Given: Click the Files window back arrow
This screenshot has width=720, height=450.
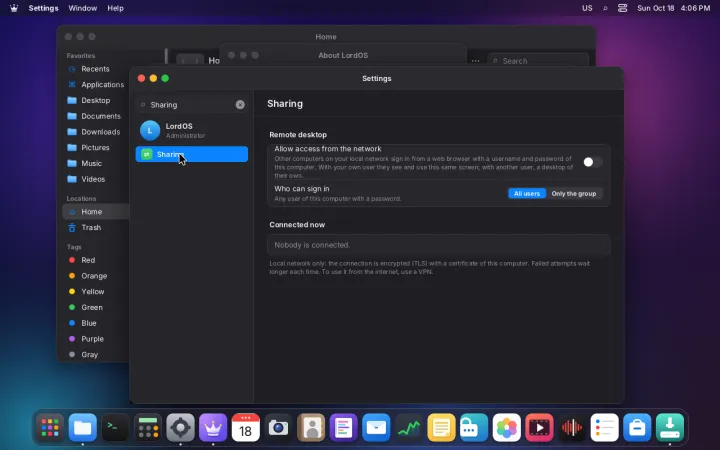Looking at the screenshot, I should click(x=184, y=61).
